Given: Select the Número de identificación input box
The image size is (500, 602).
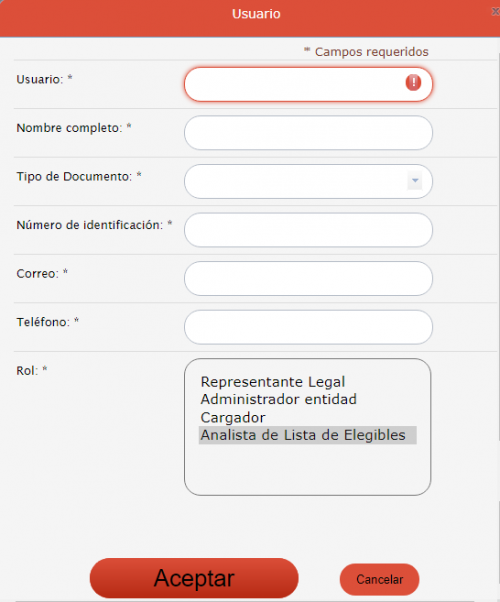Looking at the screenshot, I should (x=308, y=230).
